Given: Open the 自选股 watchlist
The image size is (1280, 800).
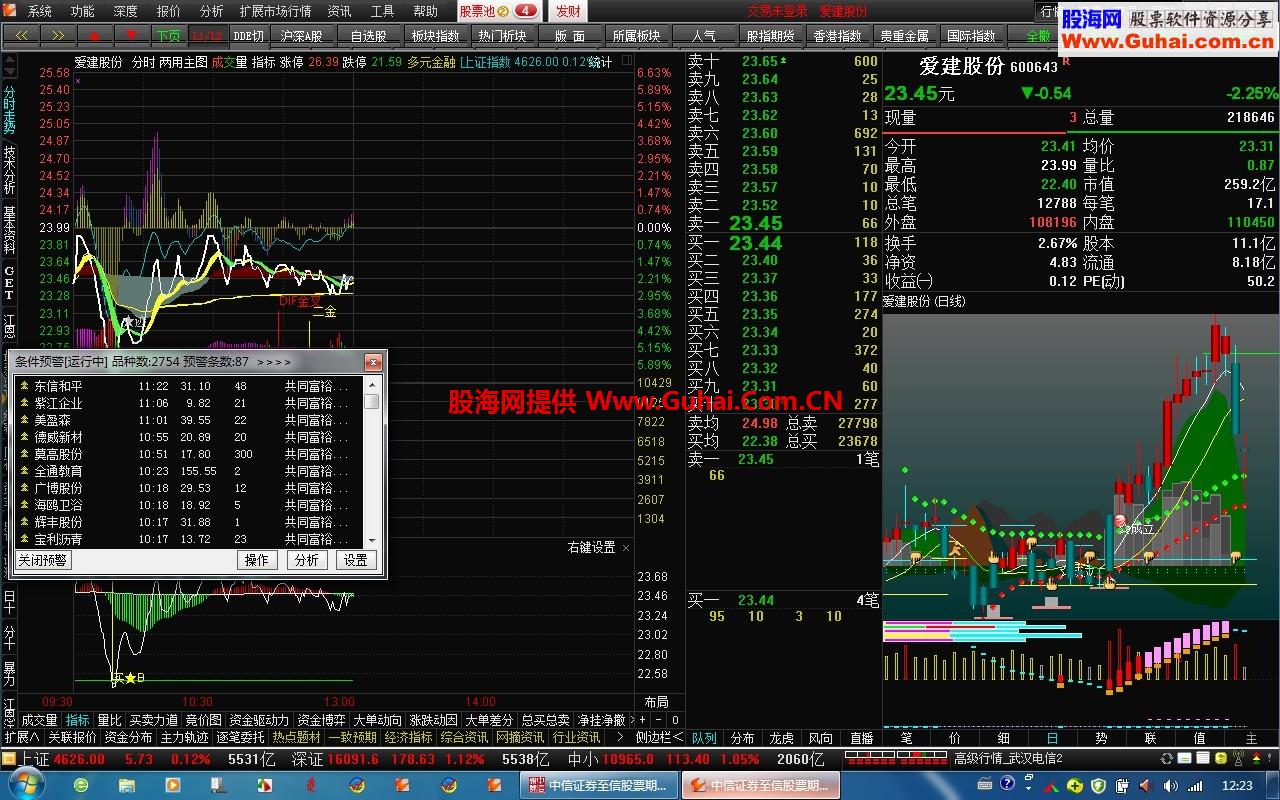Looking at the screenshot, I should pyautogui.click(x=368, y=35).
